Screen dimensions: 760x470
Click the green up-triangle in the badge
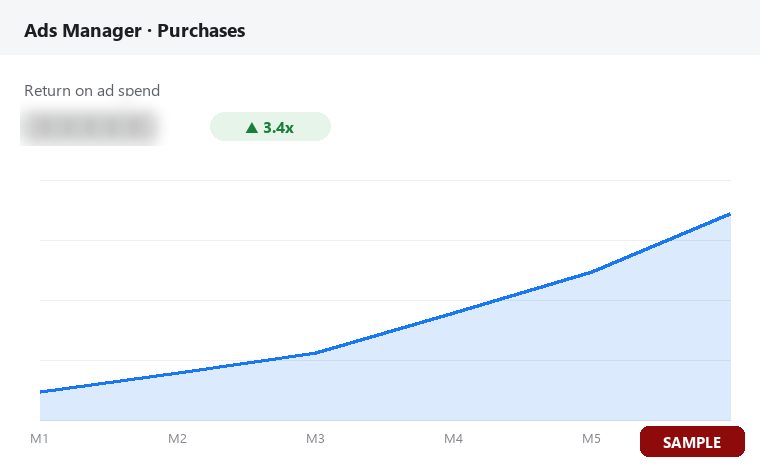(252, 128)
